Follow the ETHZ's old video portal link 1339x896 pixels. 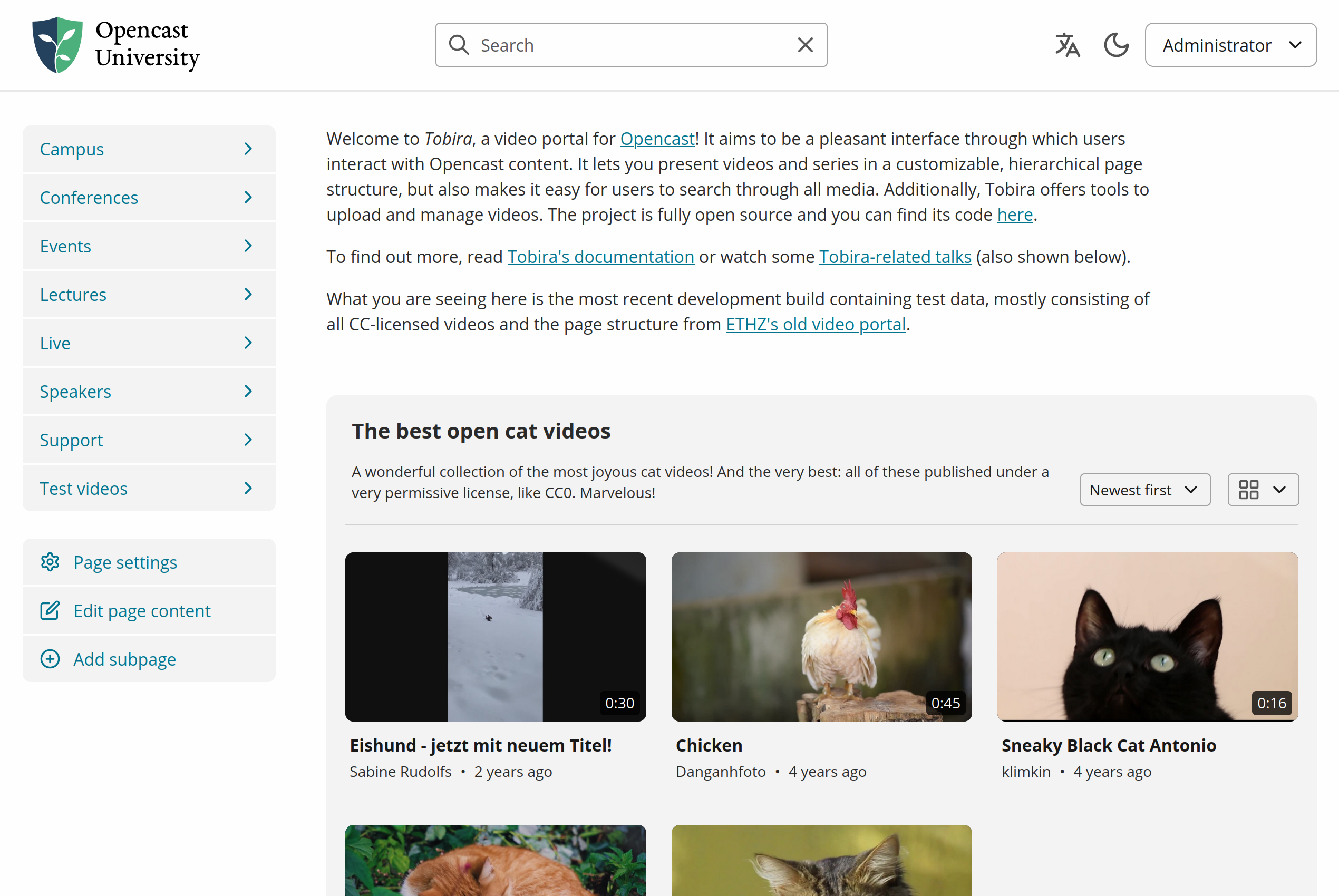coord(816,325)
